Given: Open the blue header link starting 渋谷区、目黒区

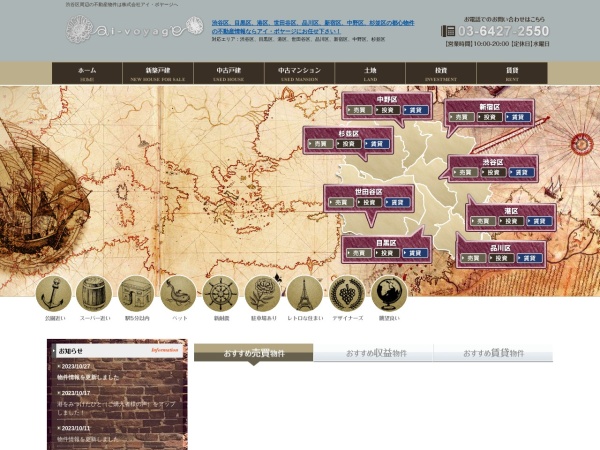Looking at the screenshot, I should (x=313, y=27).
